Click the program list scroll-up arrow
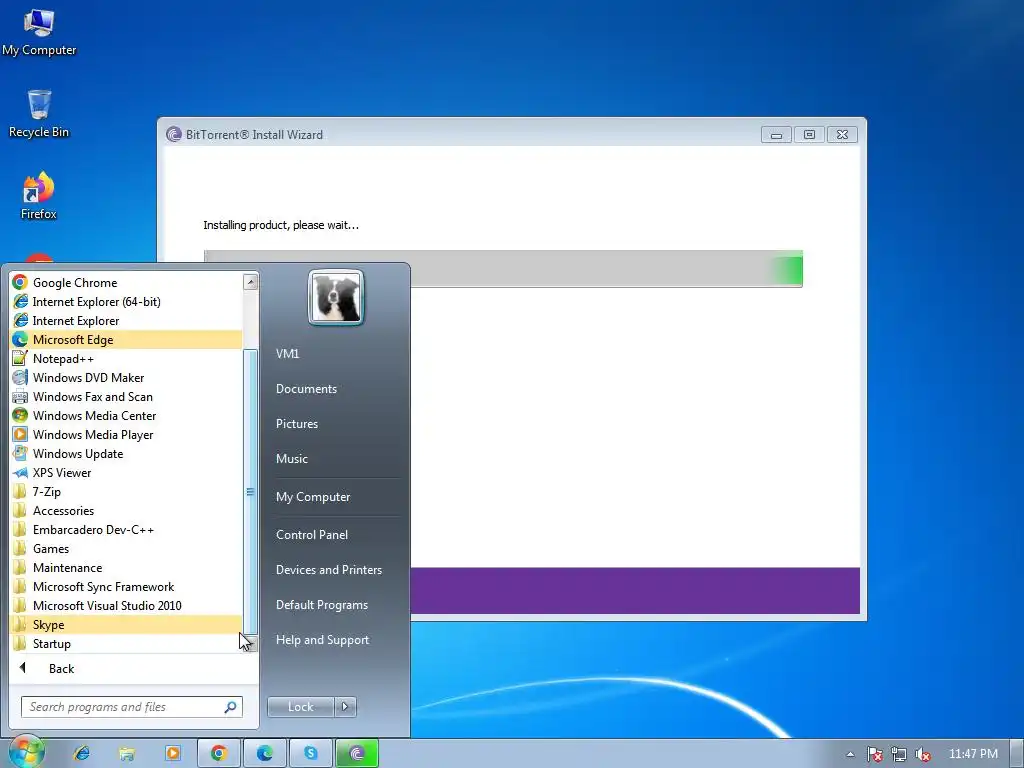The width and height of the screenshot is (1024, 768). 250,281
